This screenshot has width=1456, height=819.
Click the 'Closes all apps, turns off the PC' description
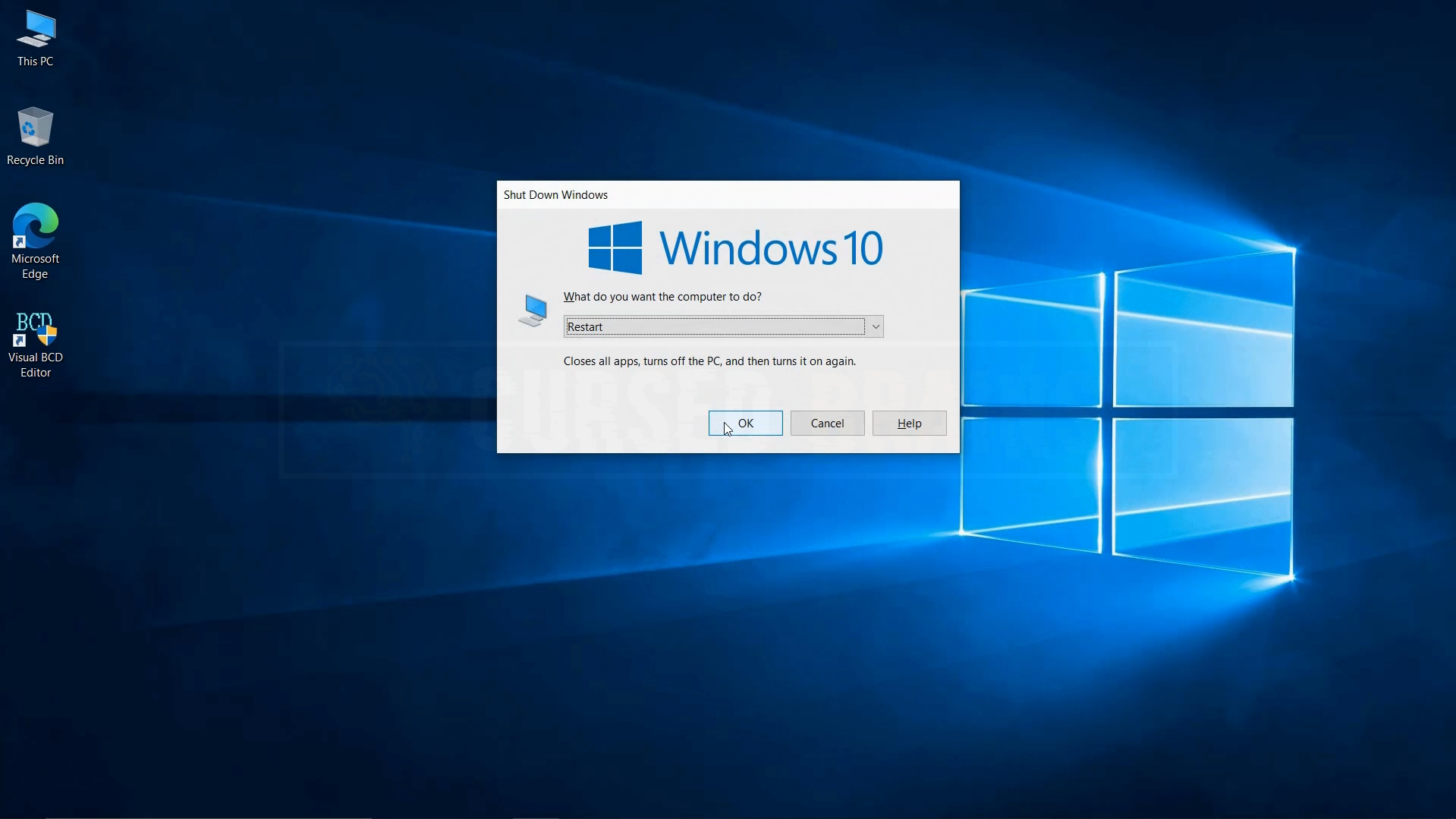click(709, 361)
